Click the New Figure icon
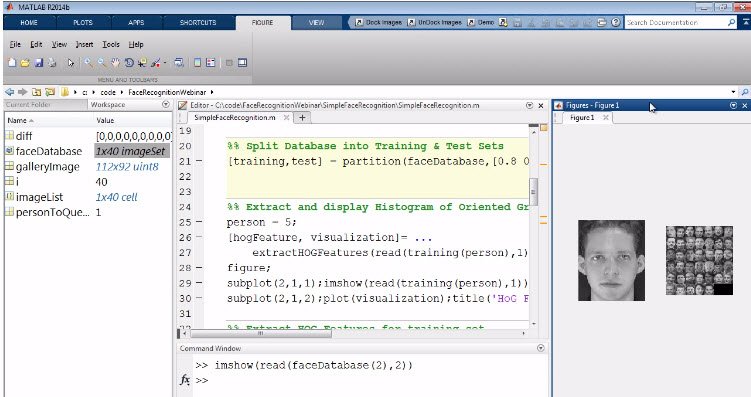 pos(12,63)
